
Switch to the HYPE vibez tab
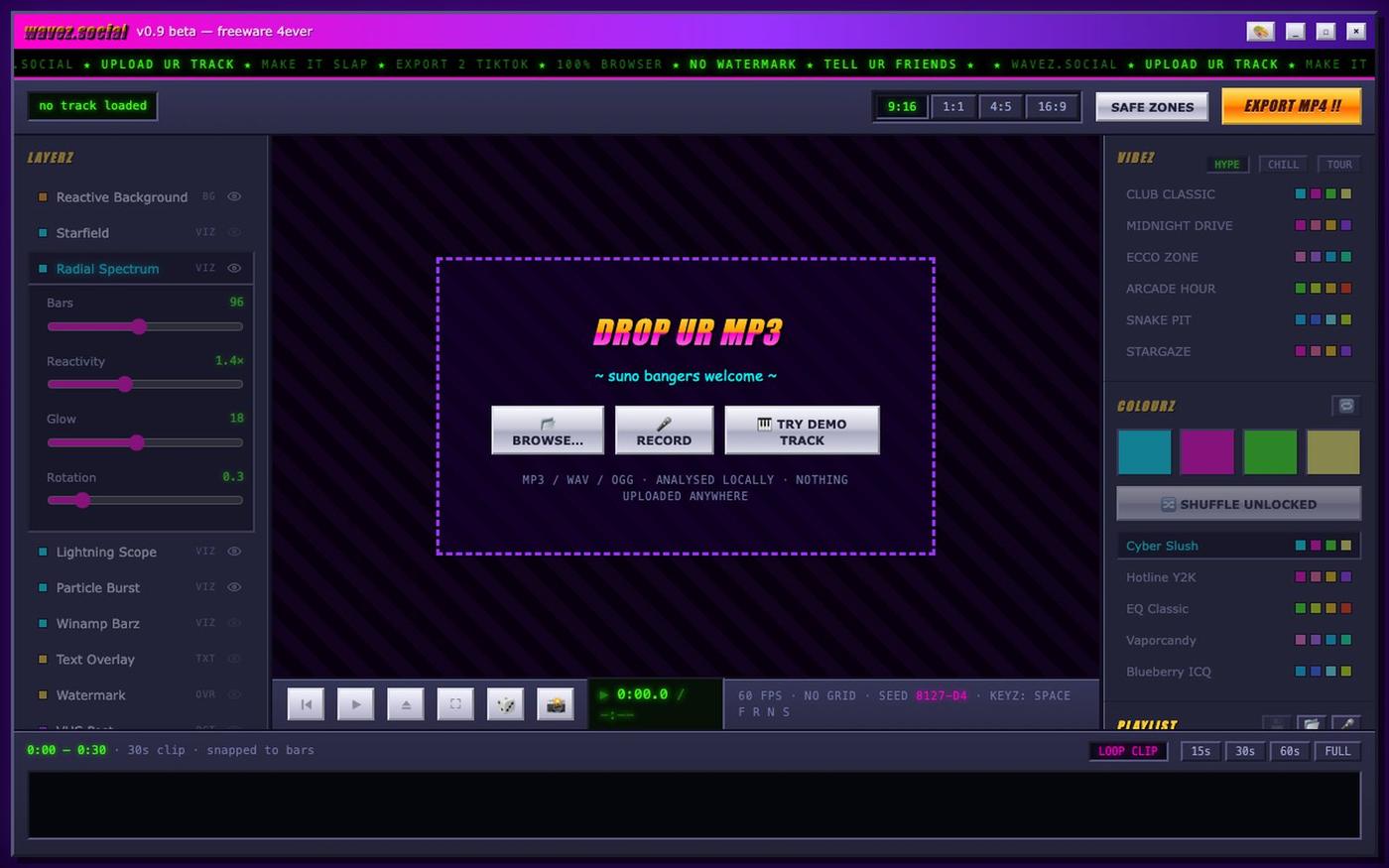point(1227,165)
